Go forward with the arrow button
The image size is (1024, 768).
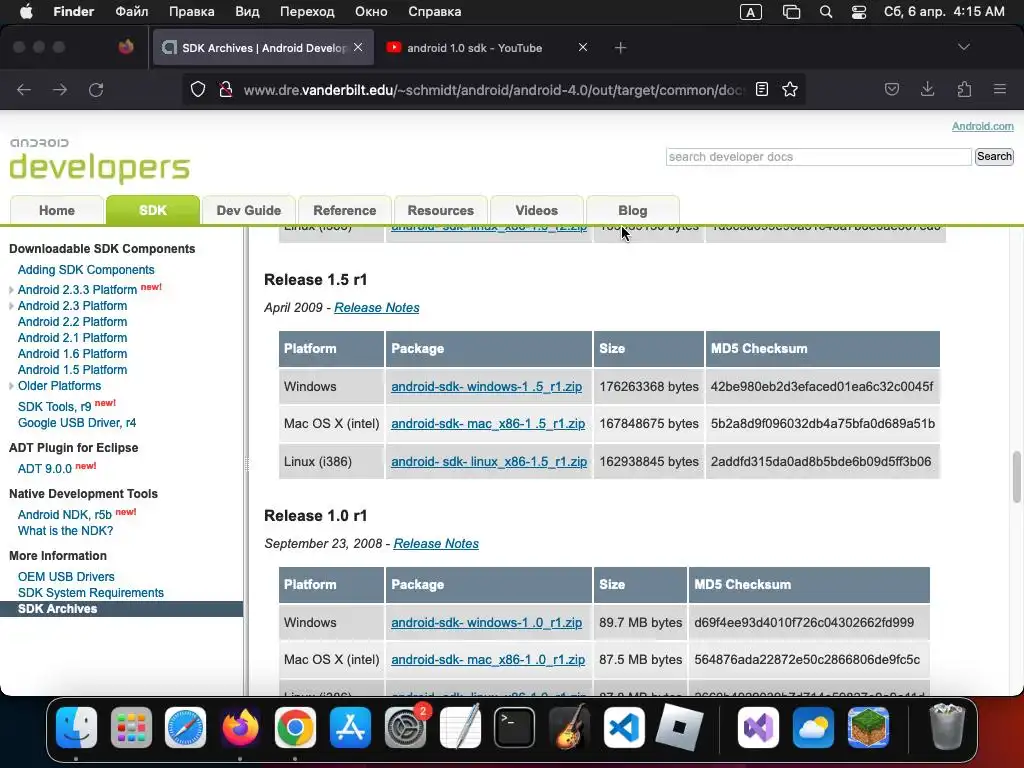(60, 89)
